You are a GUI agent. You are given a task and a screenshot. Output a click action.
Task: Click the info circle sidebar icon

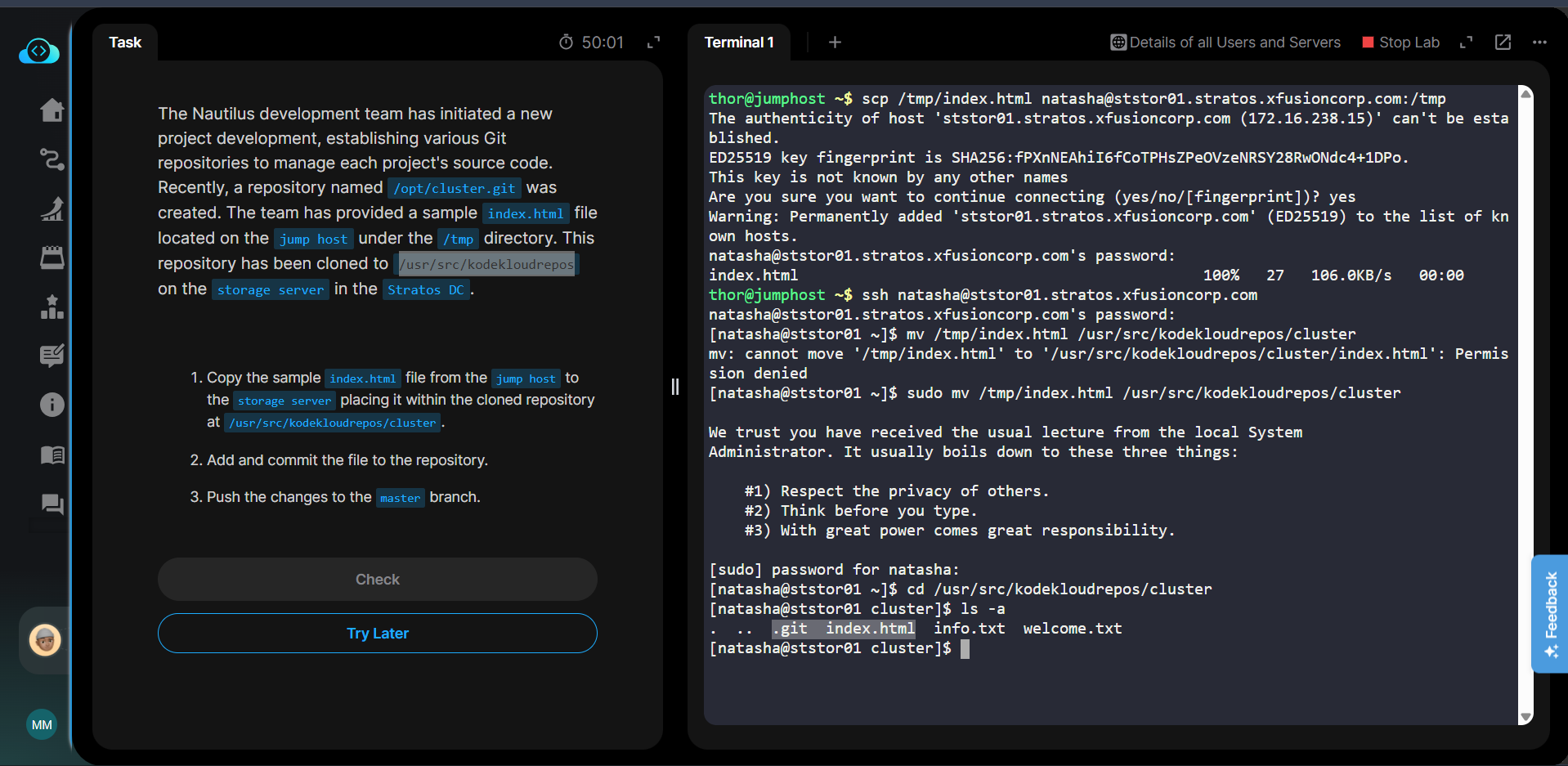(x=52, y=405)
